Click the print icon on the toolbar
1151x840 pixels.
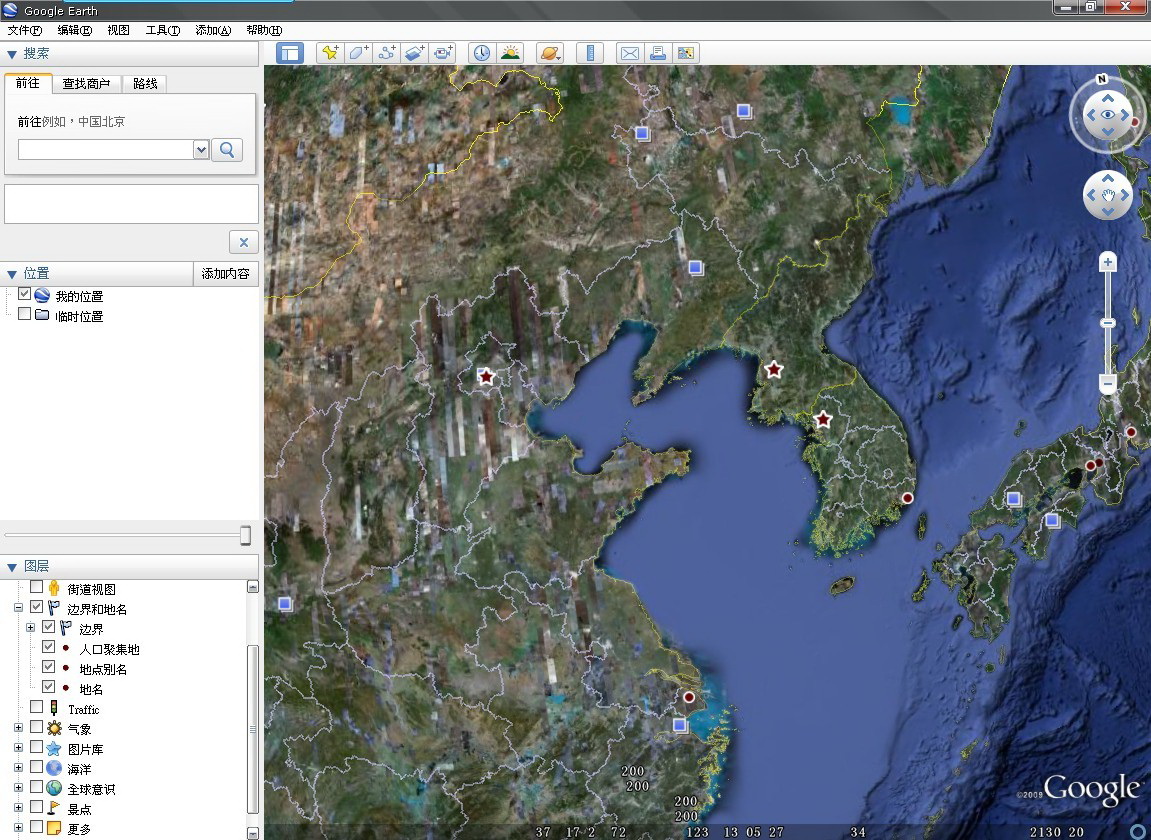658,52
